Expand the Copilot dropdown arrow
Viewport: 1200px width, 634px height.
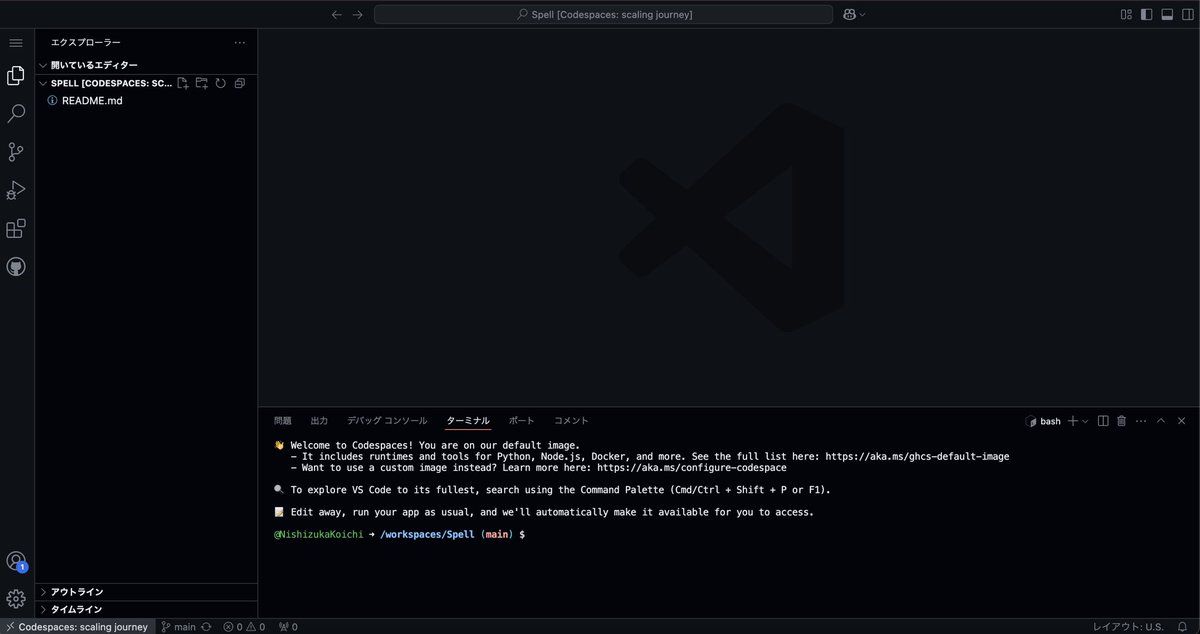[x=862, y=14]
